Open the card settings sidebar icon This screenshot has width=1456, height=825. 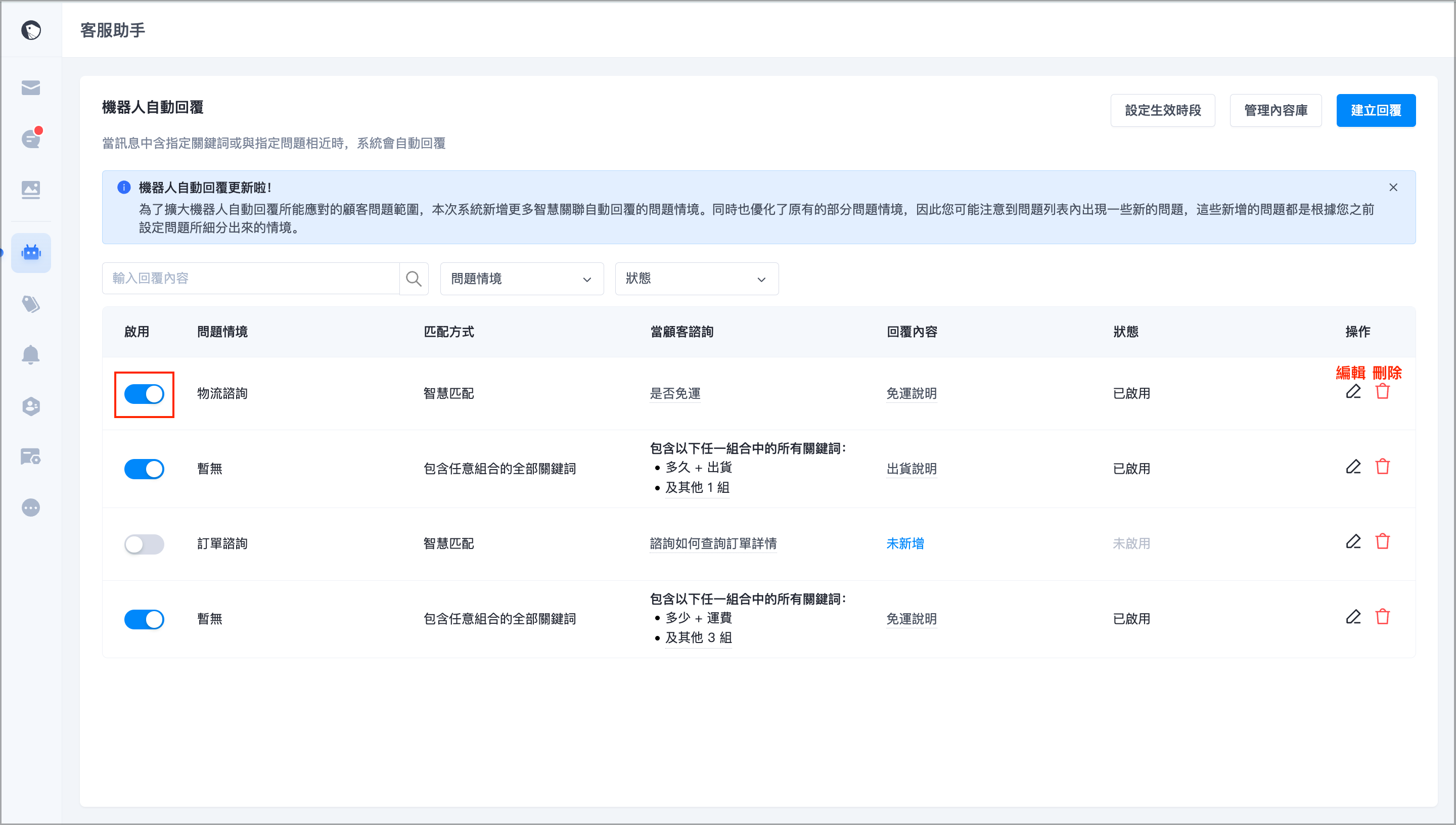(31, 456)
